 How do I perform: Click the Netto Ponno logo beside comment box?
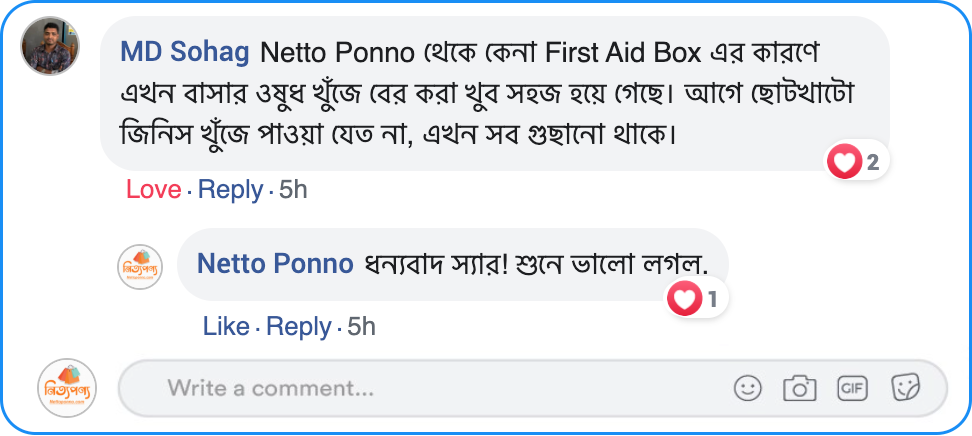68,388
